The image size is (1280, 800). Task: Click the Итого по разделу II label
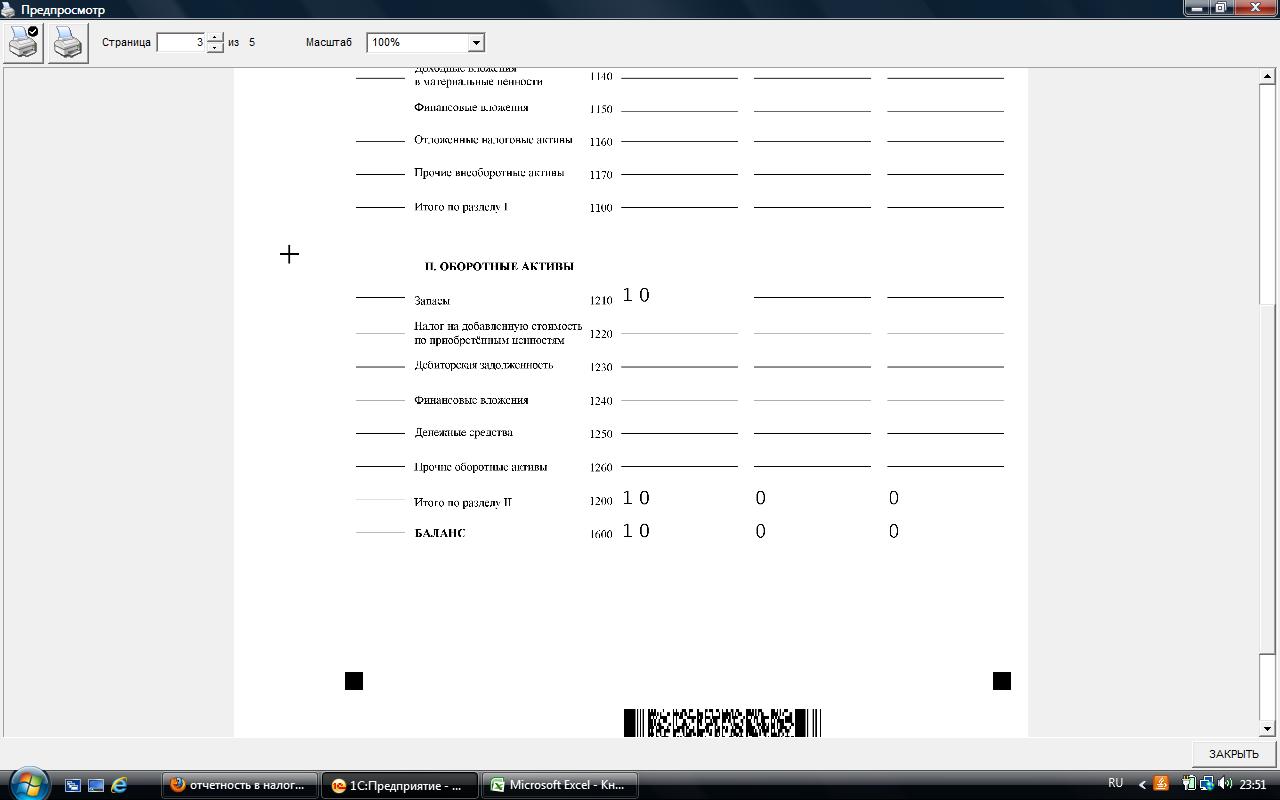463,502
